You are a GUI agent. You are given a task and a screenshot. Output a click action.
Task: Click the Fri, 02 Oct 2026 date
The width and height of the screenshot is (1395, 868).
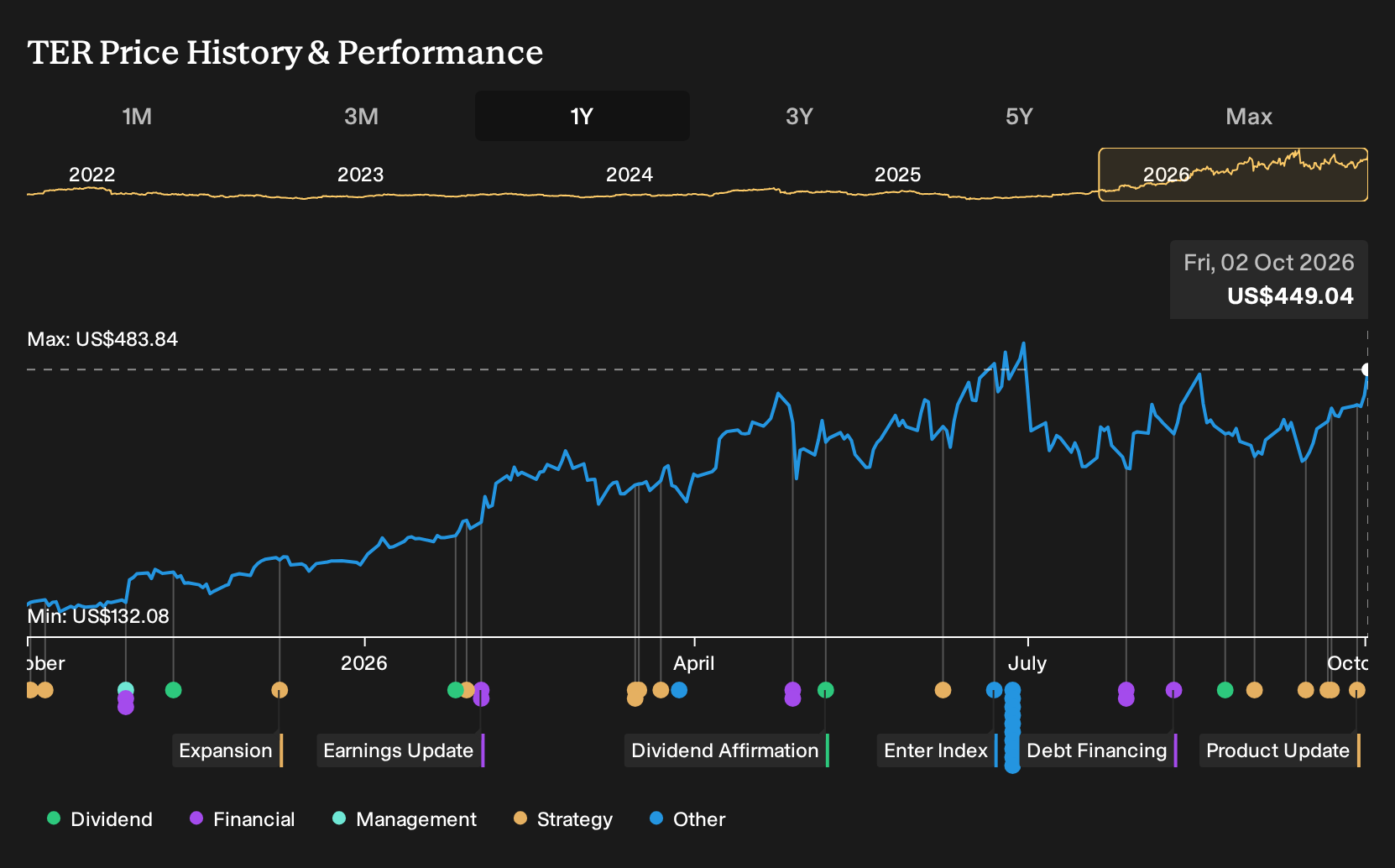tap(1269, 263)
